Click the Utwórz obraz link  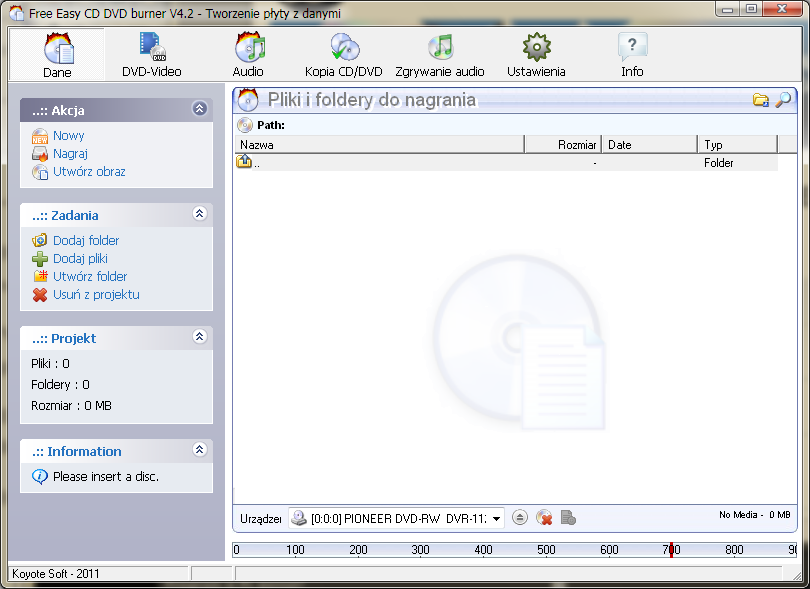point(89,172)
